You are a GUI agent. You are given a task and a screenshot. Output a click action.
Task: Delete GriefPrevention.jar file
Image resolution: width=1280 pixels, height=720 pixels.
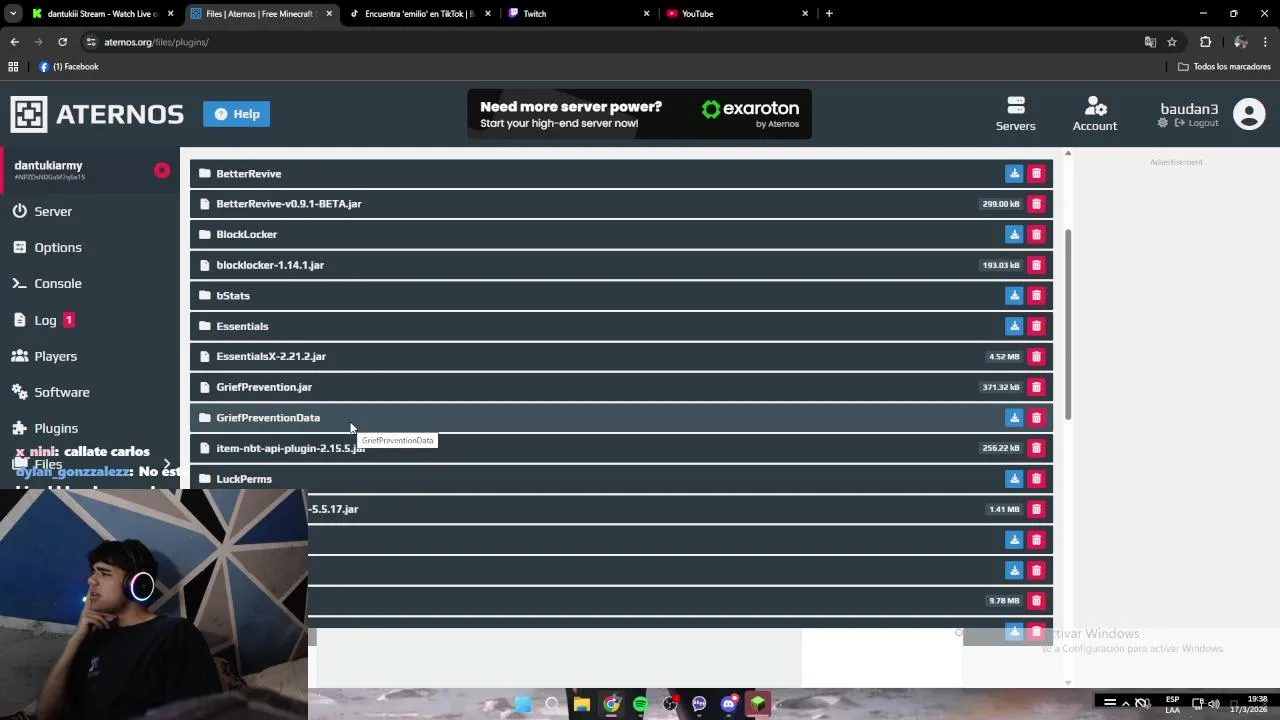pyautogui.click(x=1036, y=387)
